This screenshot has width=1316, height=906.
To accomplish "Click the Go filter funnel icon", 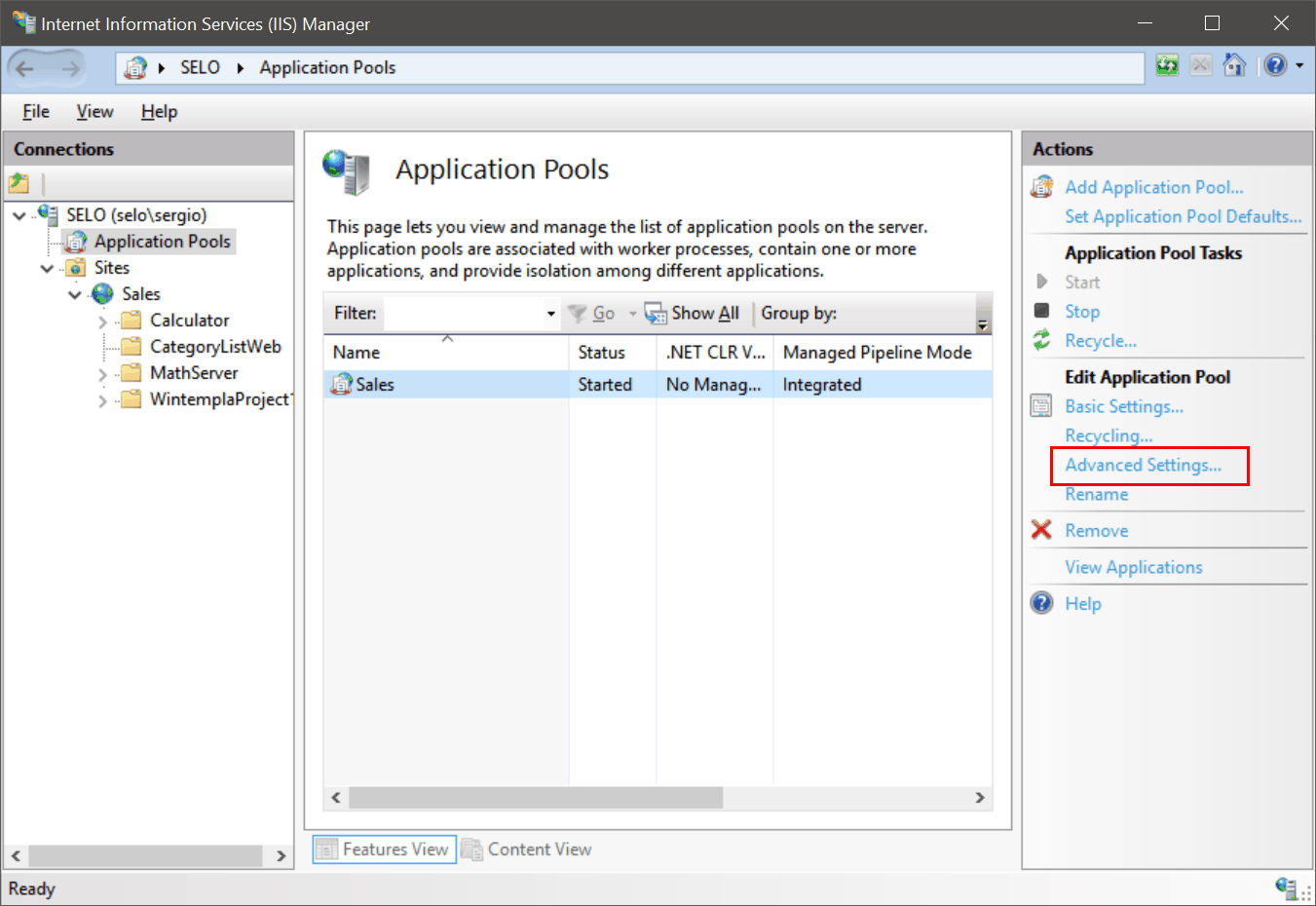I will coord(578,313).
